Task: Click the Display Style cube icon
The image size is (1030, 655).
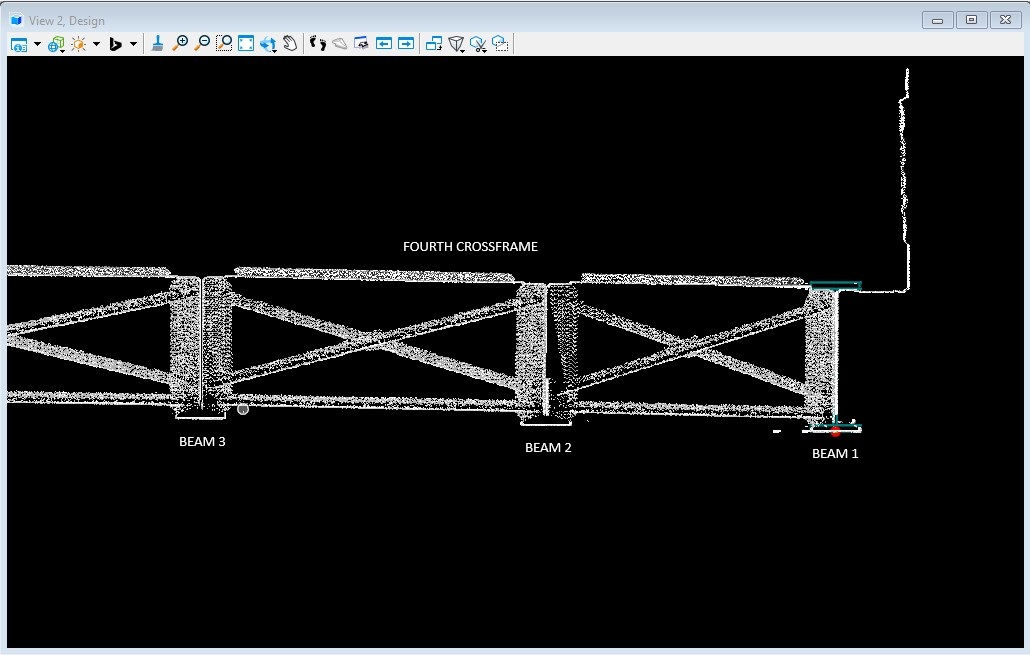Action: 55,44
